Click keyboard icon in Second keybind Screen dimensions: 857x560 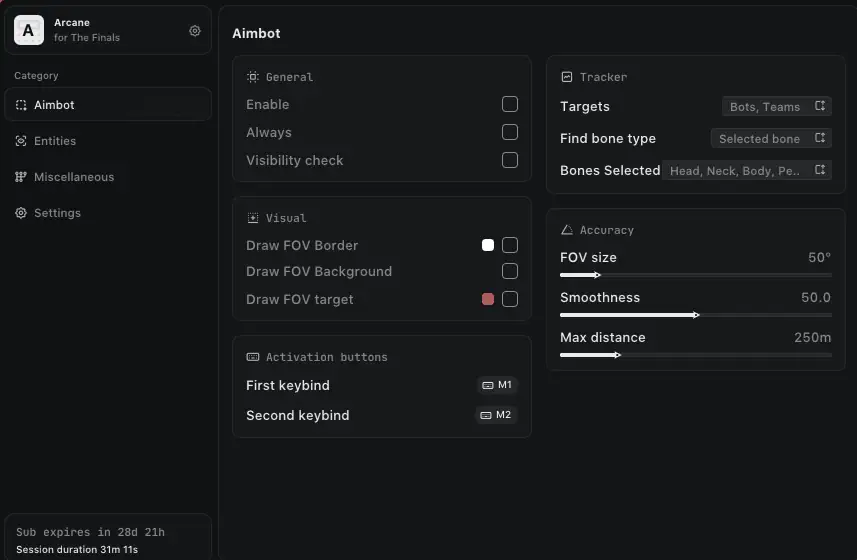(x=485, y=416)
